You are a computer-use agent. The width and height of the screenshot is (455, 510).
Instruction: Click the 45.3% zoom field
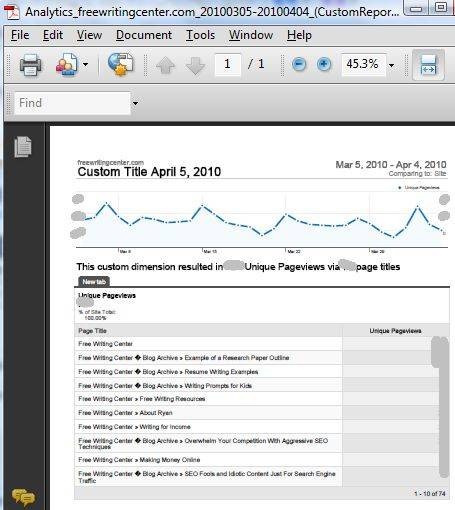click(363, 64)
